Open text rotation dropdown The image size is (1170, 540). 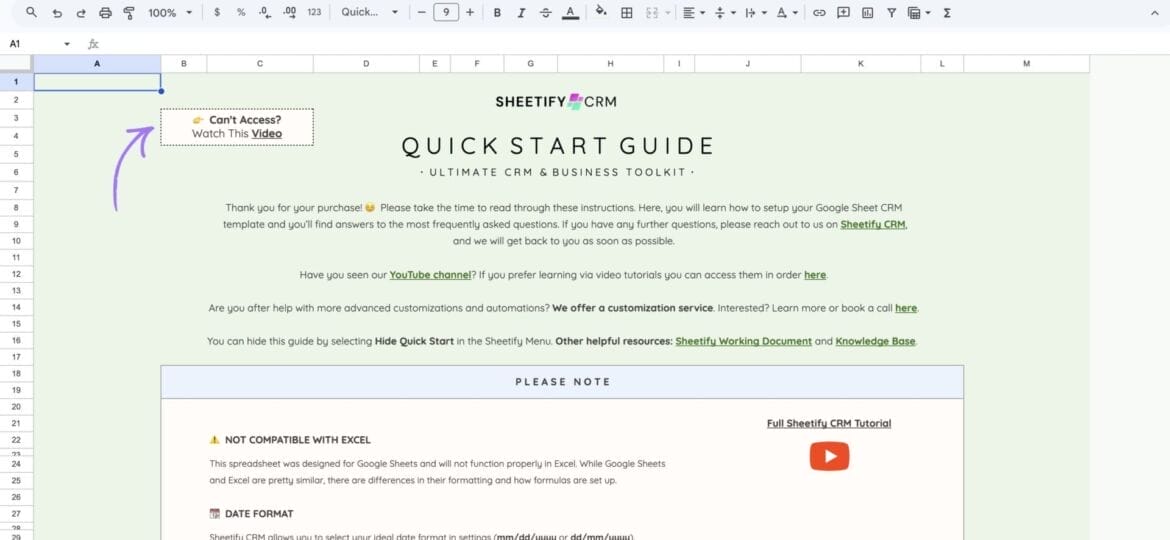787,13
